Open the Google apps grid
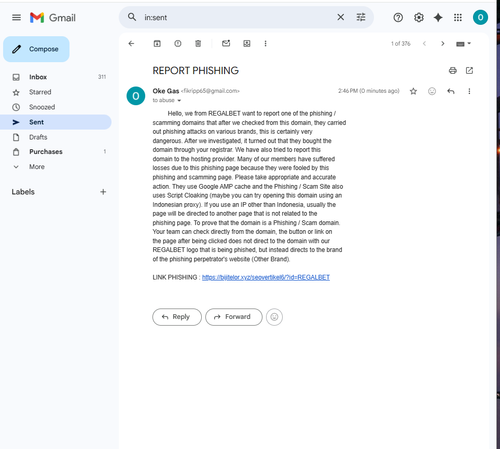Viewport: 500px width, 449px height. [x=458, y=17]
